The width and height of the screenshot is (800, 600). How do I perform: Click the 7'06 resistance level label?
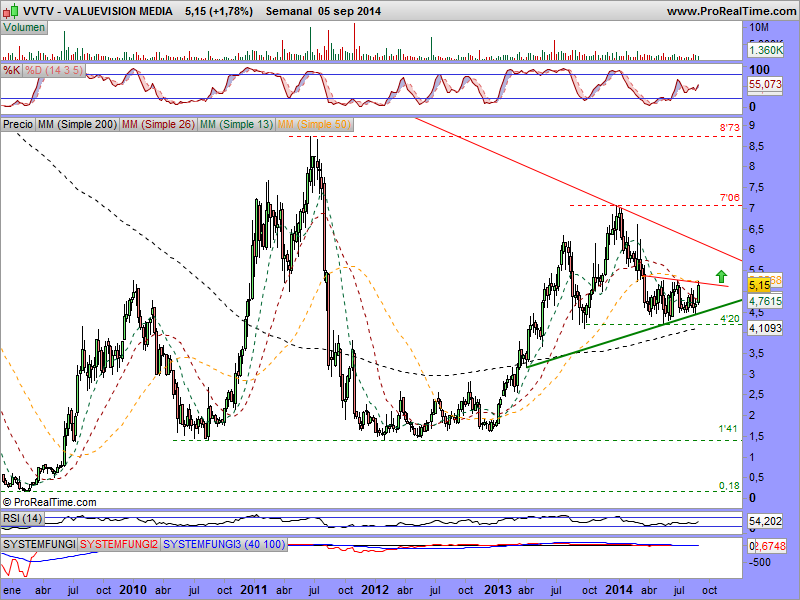pyautogui.click(x=729, y=197)
